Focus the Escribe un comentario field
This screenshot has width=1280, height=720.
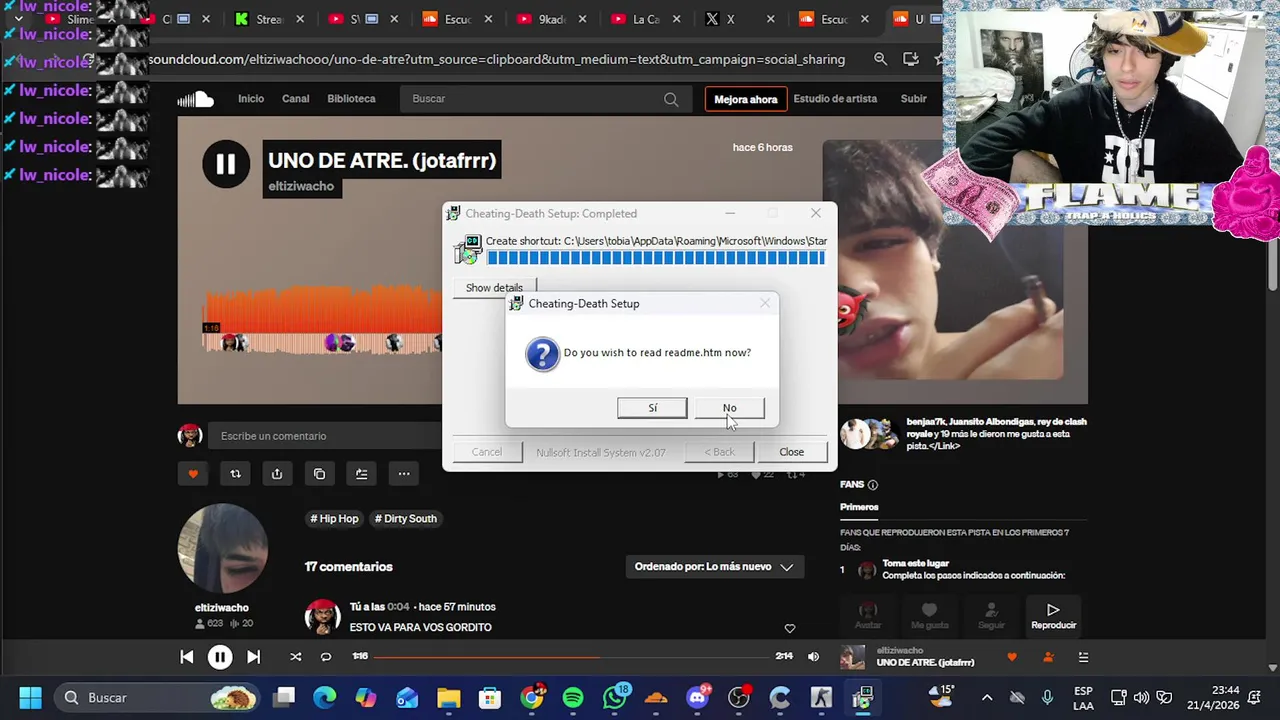pyautogui.click(x=325, y=436)
